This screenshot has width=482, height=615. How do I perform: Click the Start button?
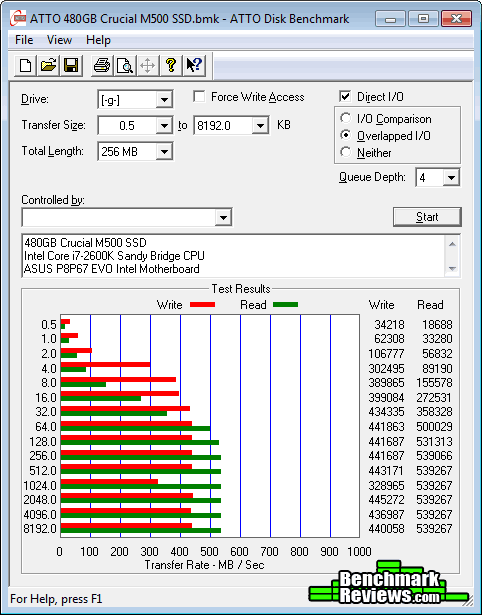click(x=427, y=217)
